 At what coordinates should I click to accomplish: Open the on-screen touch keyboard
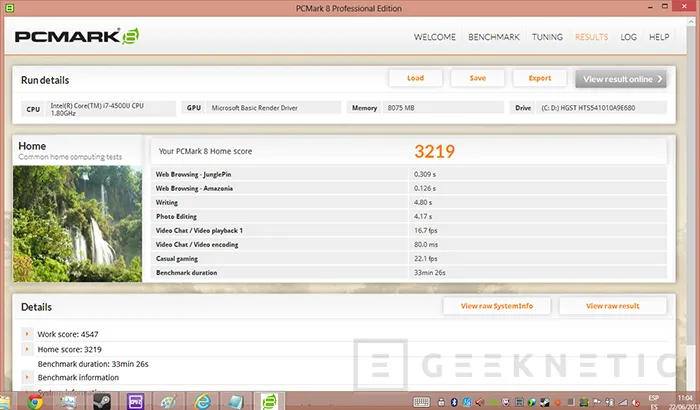click(x=422, y=402)
